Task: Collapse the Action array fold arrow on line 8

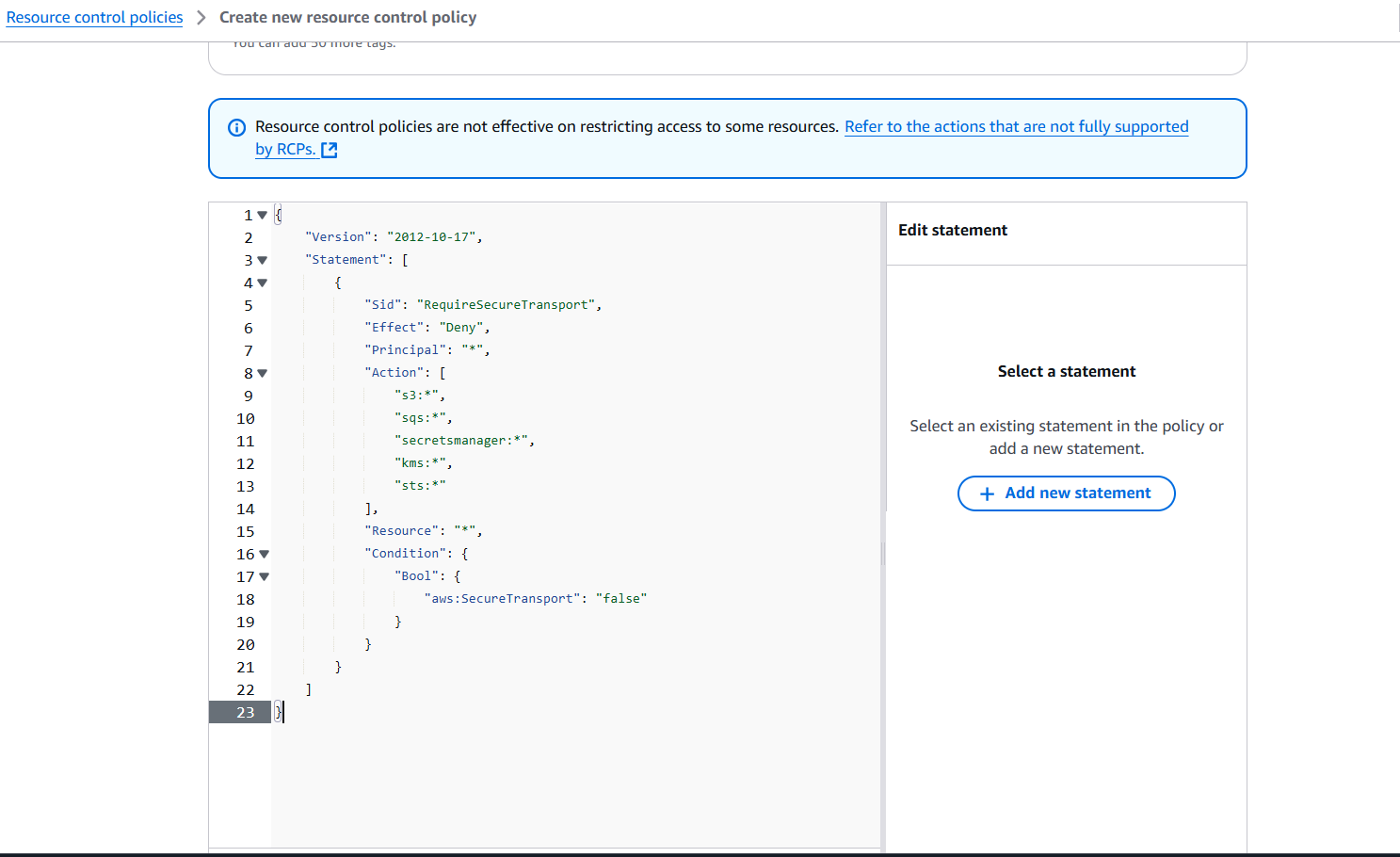Action: (263, 374)
